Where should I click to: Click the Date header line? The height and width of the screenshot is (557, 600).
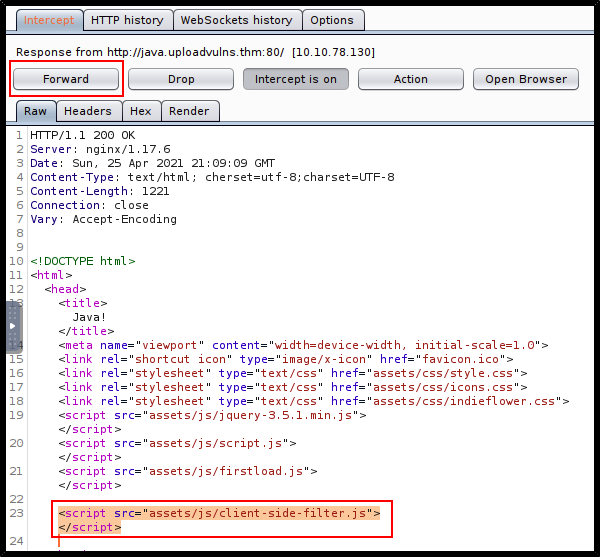pos(153,163)
